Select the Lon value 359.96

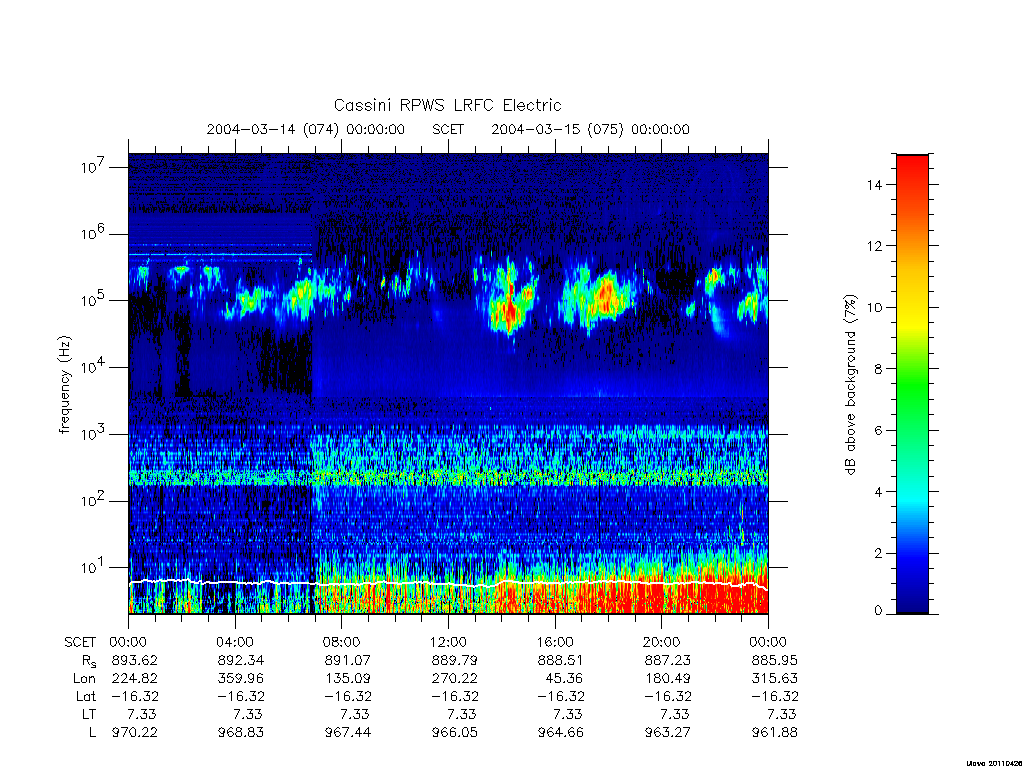point(241,679)
